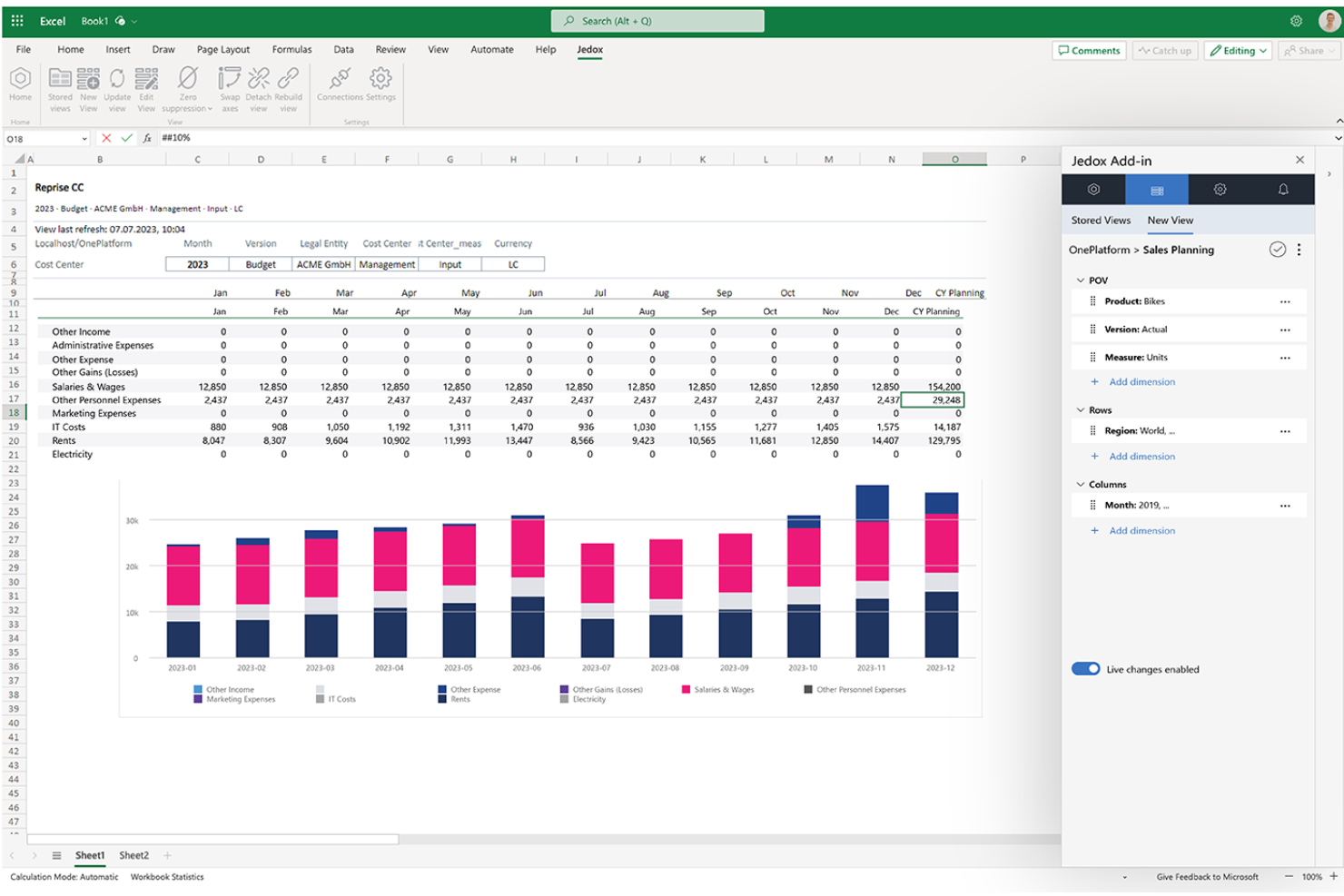Screen dimensions: 1344x896
Task: Switch to the Insert ribbon tab
Action: point(118,50)
